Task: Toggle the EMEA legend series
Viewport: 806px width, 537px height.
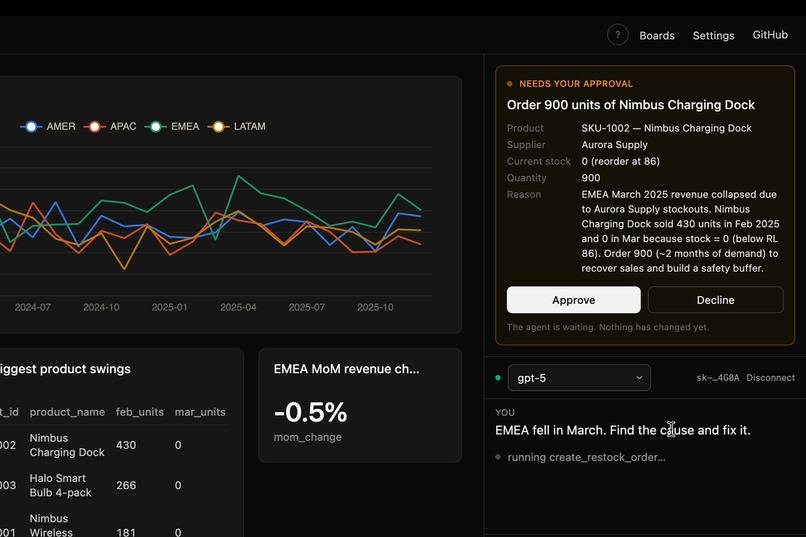Action: (x=172, y=126)
